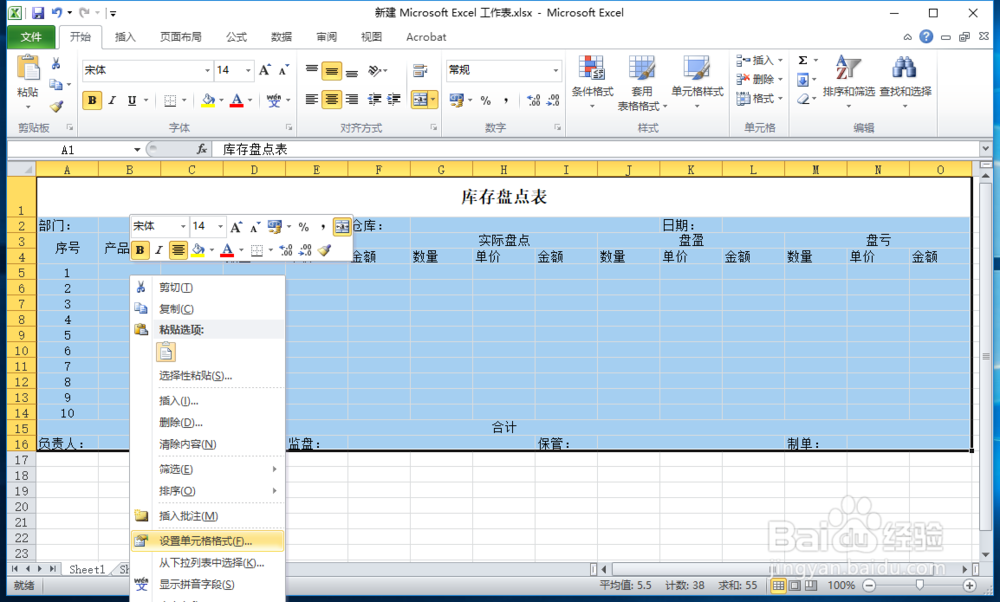Switch to the 插入 ribbon tab
1000x602 pixels.
coord(125,37)
